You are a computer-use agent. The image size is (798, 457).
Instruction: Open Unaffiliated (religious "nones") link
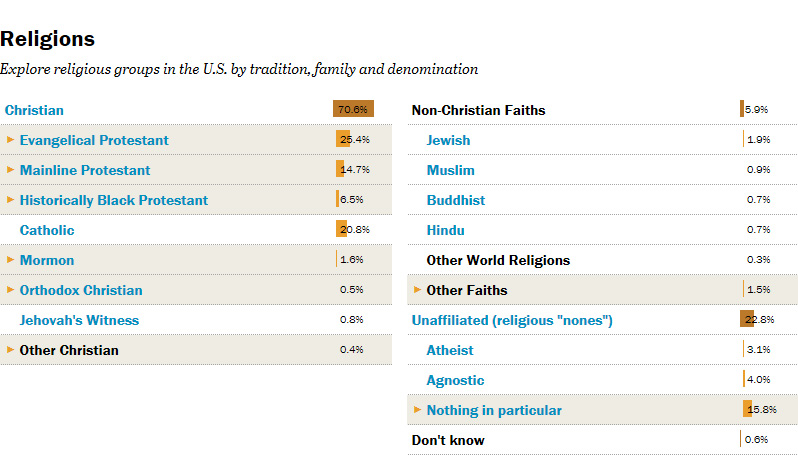pos(512,320)
